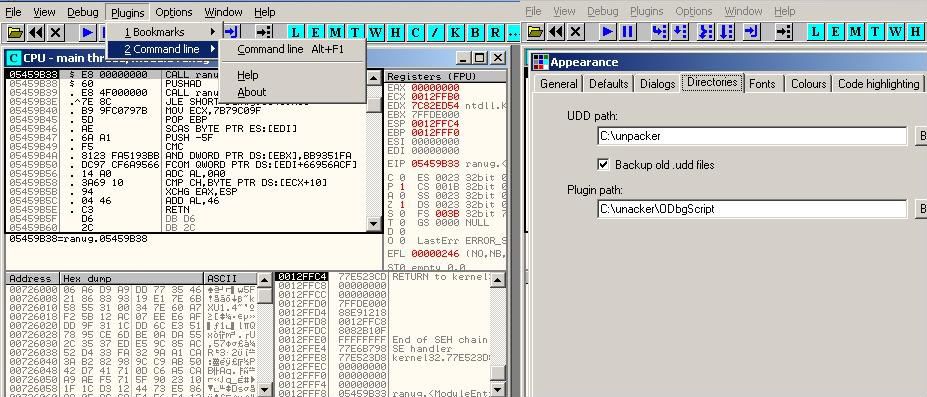
Task: Switch to Code highlighting tab
Action: click(879, 84)
